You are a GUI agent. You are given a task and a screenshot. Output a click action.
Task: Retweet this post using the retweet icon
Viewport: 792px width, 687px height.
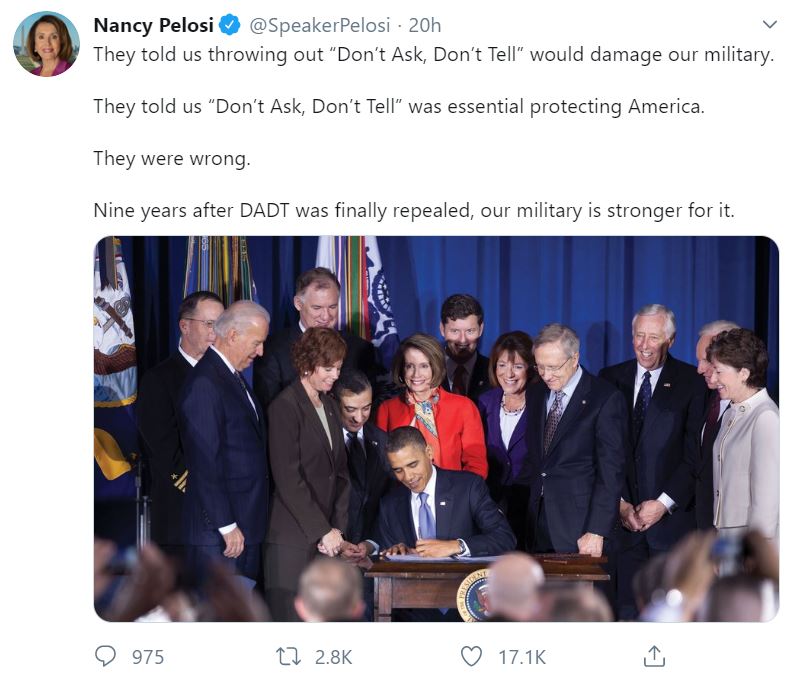[288, 656]
